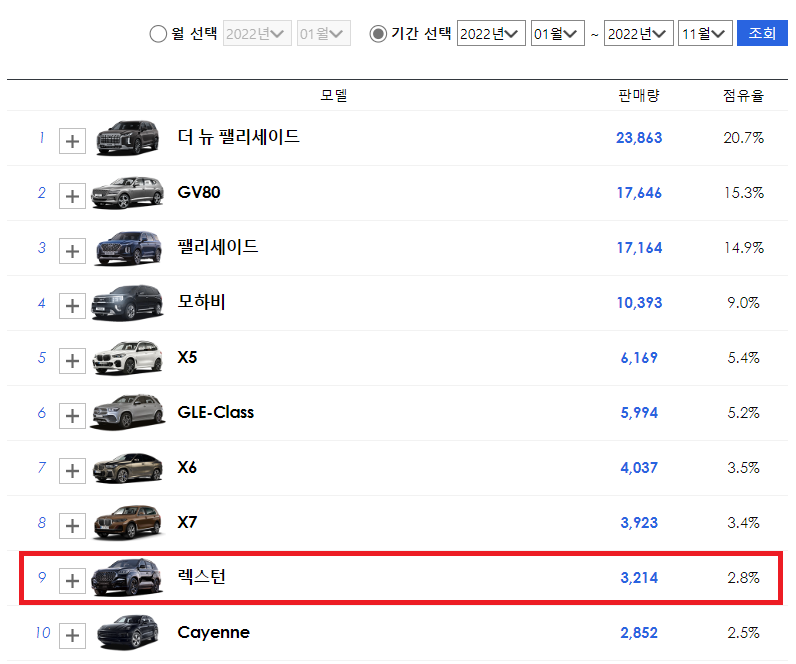Open the X6 model name
The image size is (796, 664).
click(187, 467)
